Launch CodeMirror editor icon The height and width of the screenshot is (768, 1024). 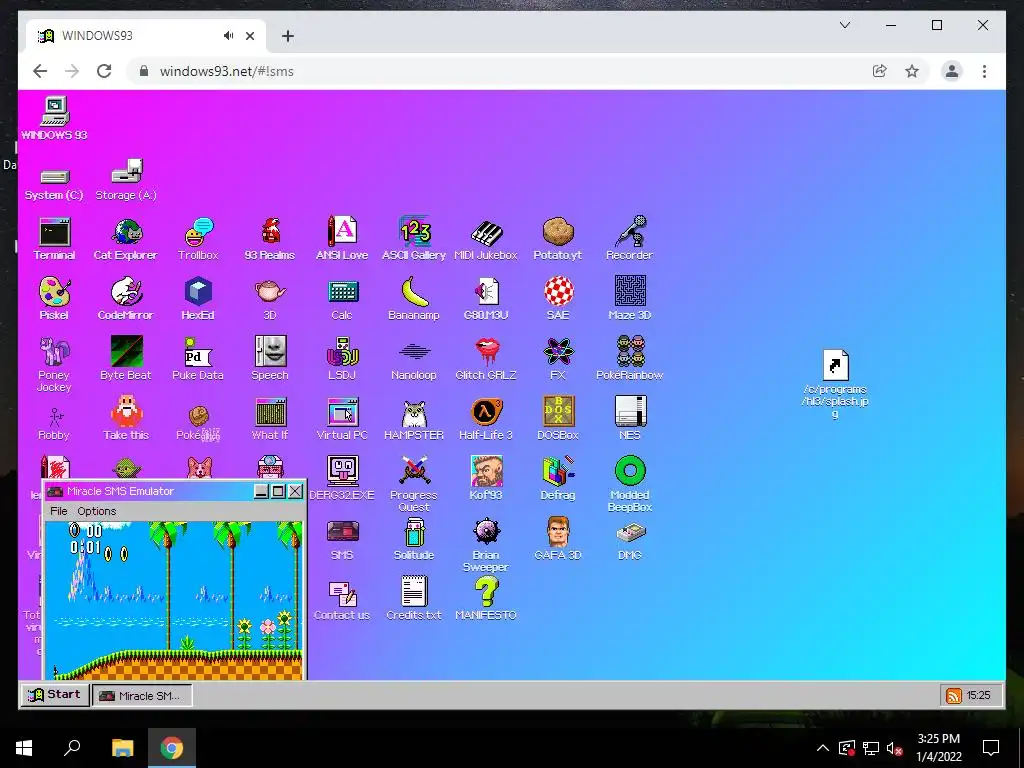(125, 299)
